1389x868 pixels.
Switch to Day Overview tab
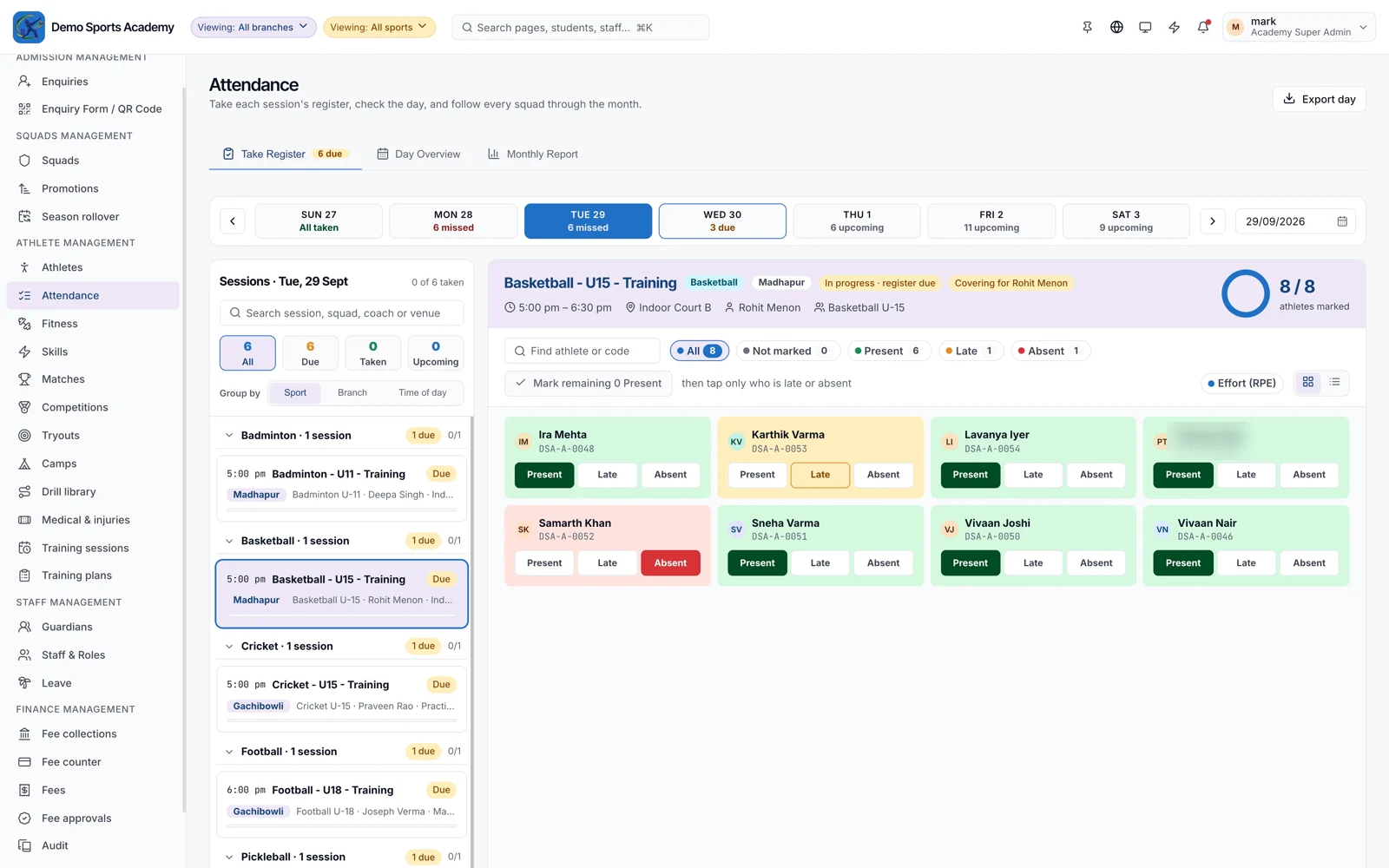tap(418, 154)
